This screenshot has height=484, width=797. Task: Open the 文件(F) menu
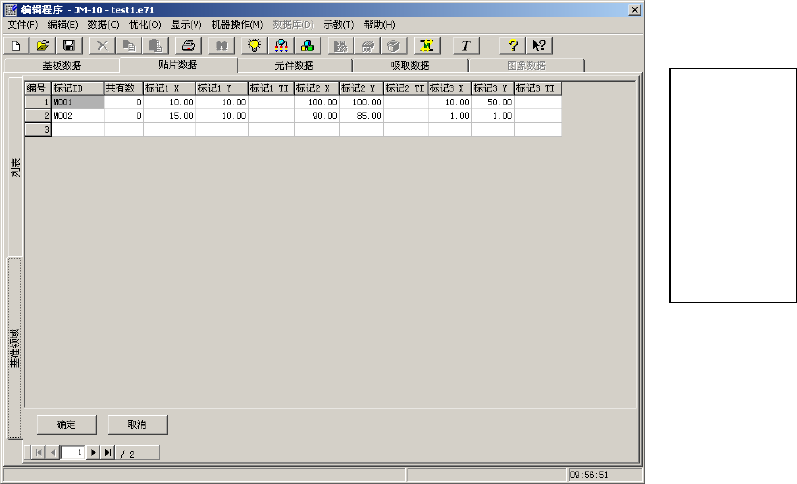22,24
